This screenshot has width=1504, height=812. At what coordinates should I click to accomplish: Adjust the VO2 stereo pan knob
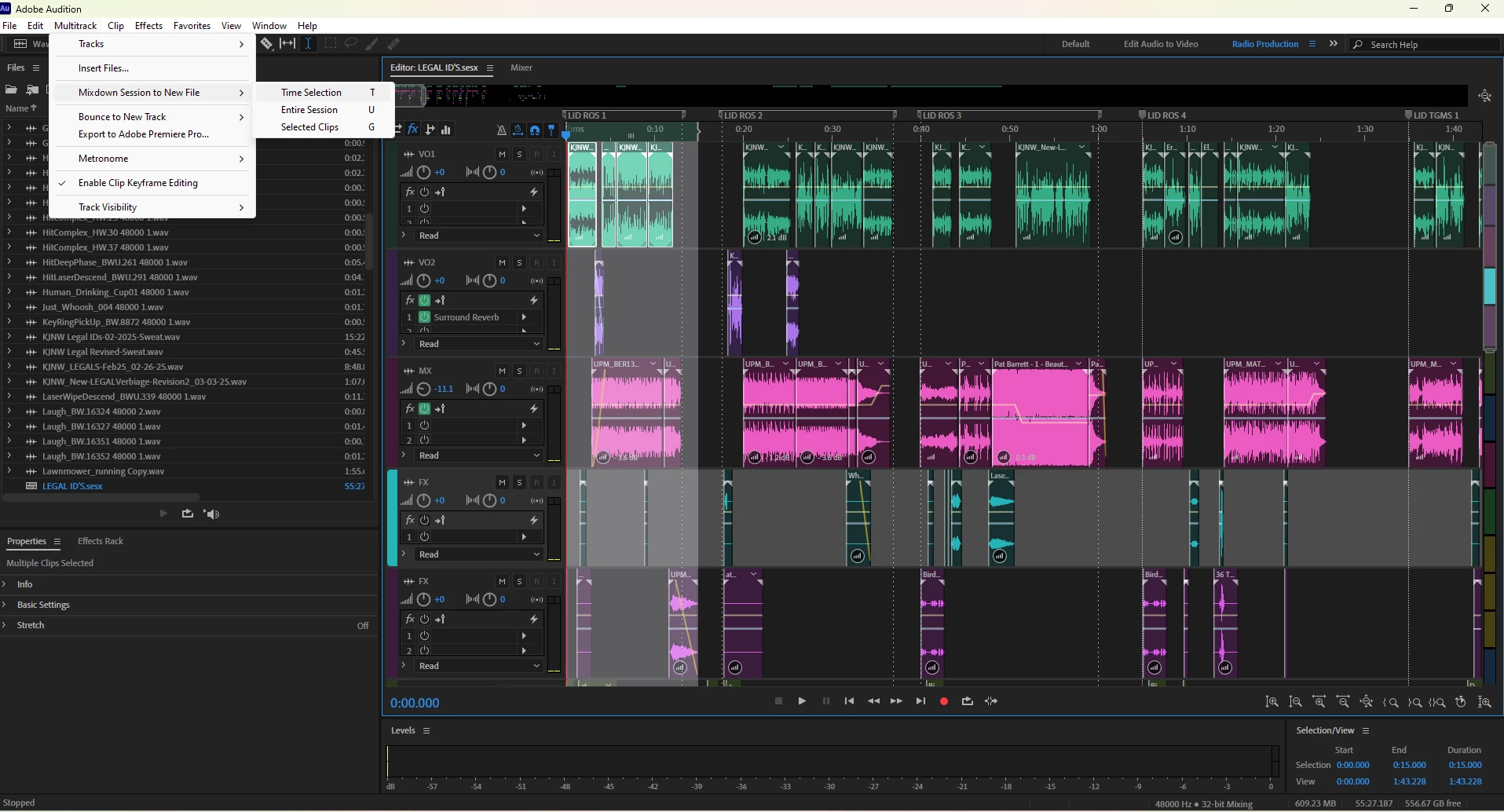[x=489, y=280]
